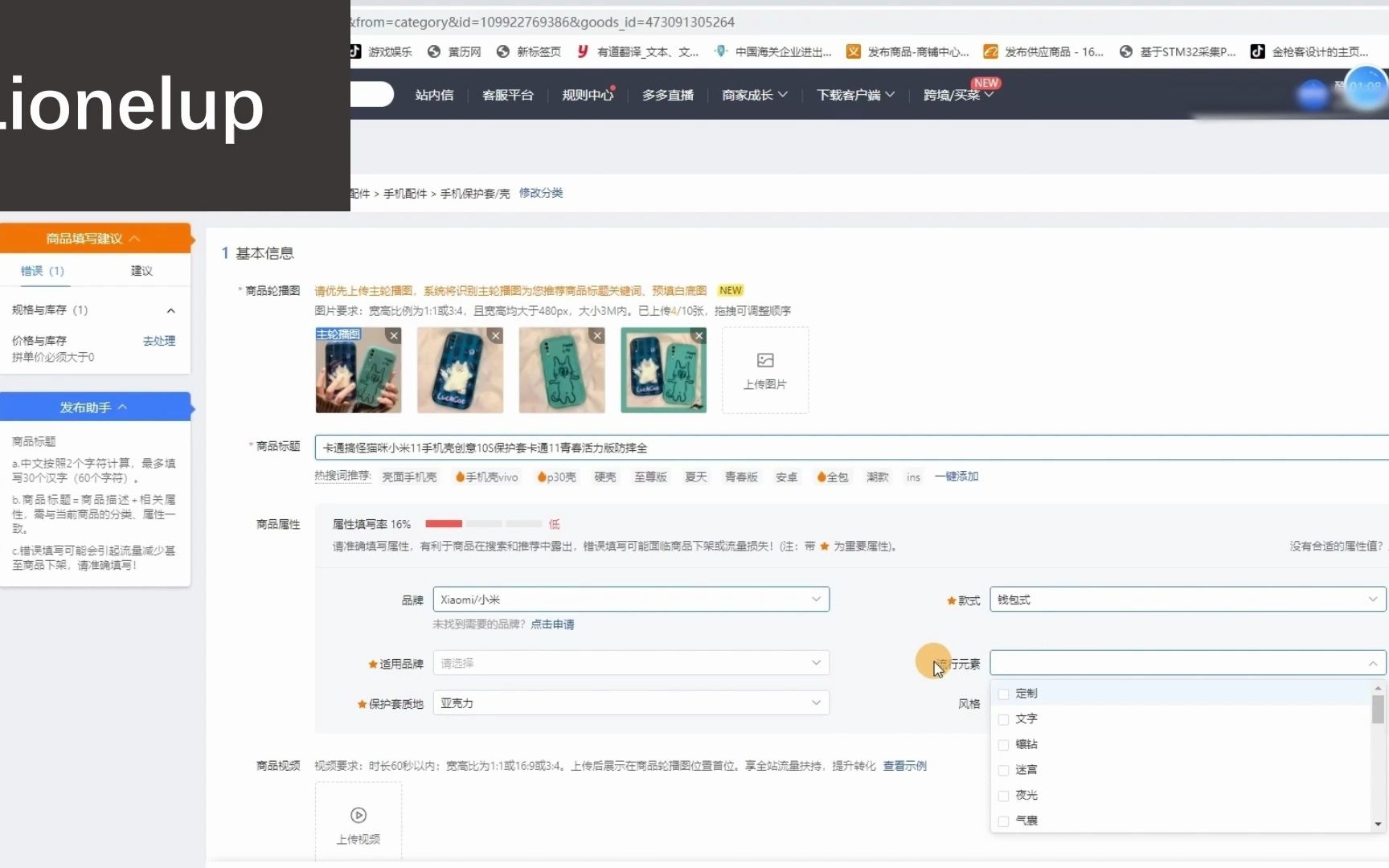This screenshot has height=868, width=1389.
Task: Open the 中国海关企业进出 bookmark
Action: tap(773, 51)
